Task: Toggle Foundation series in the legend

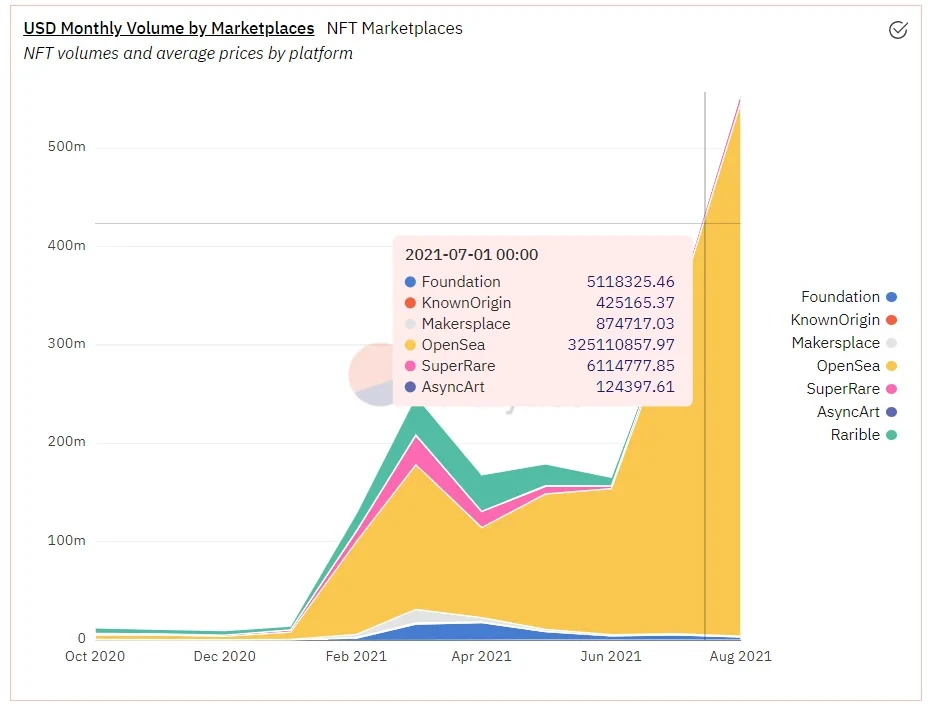Action: tap(840, 297)
